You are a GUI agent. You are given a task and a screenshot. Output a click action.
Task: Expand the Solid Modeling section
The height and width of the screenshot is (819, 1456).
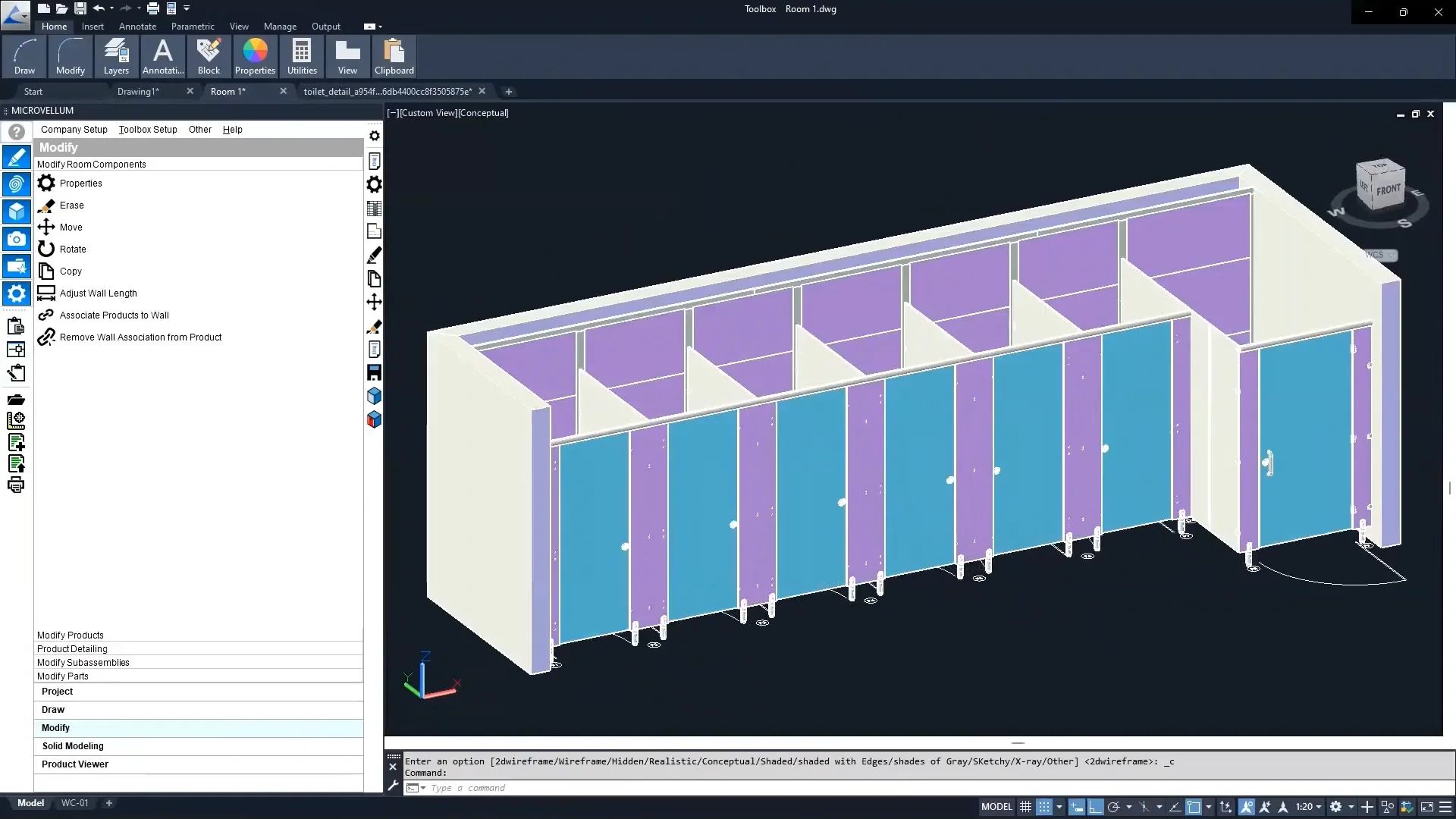(x=73, y=746)
